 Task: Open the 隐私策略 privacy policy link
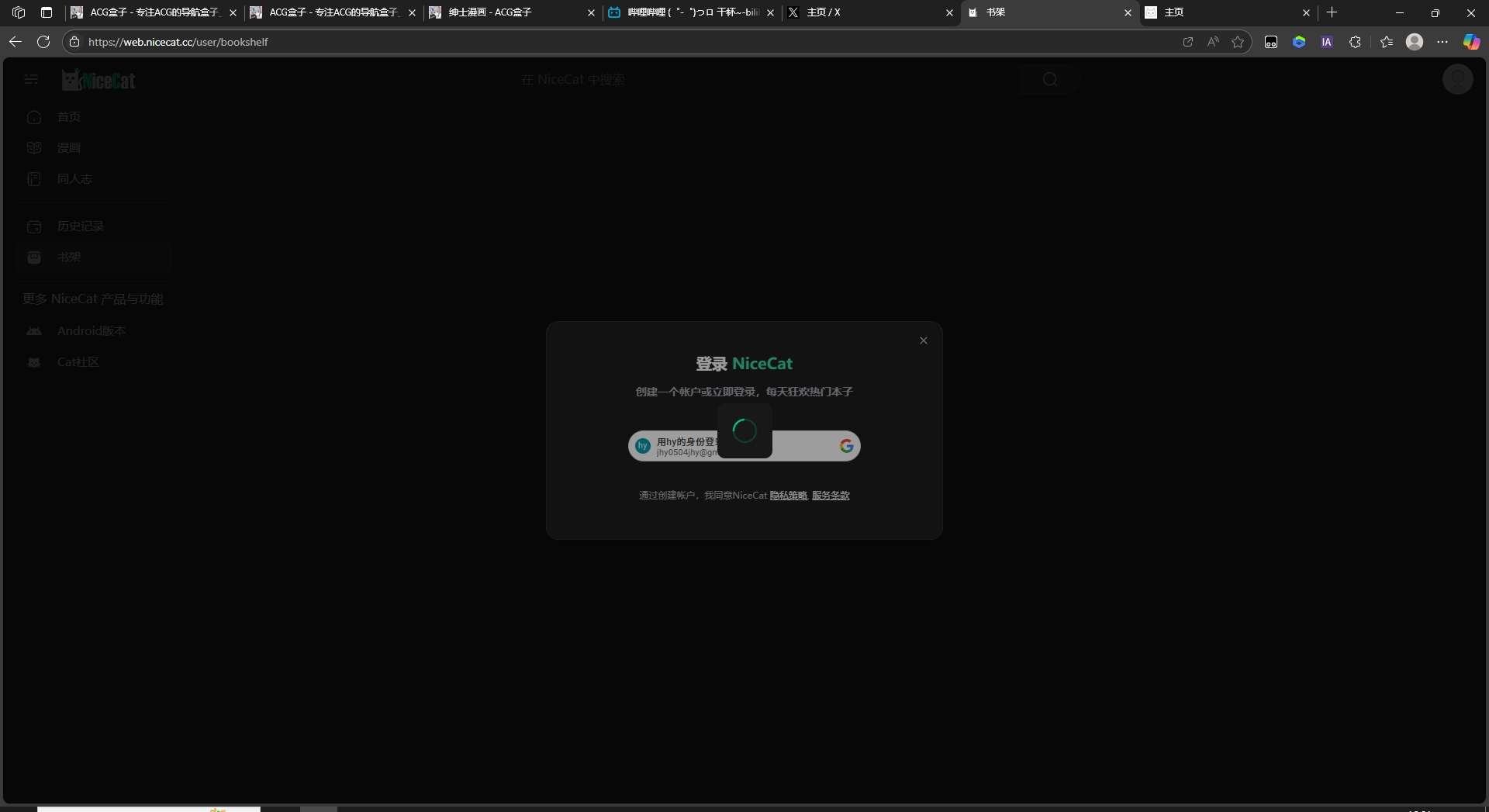[789, 496]
